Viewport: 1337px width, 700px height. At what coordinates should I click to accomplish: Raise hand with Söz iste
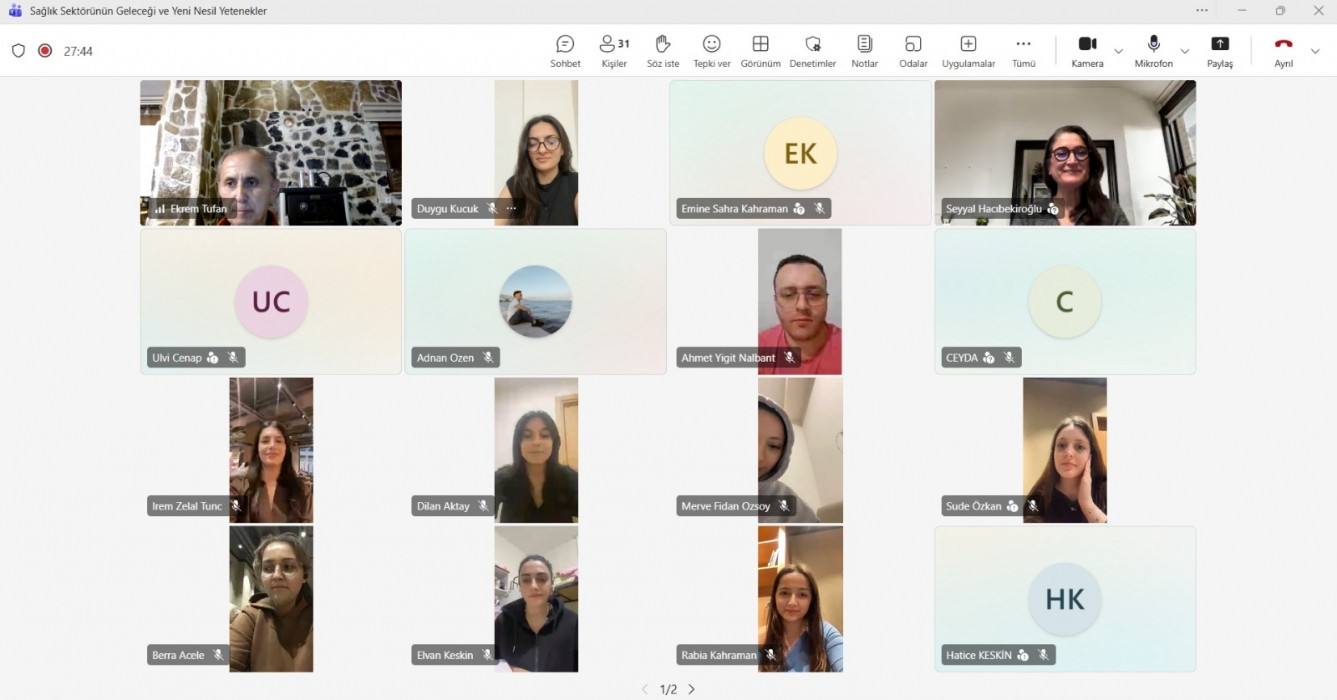tap(662, 50)
